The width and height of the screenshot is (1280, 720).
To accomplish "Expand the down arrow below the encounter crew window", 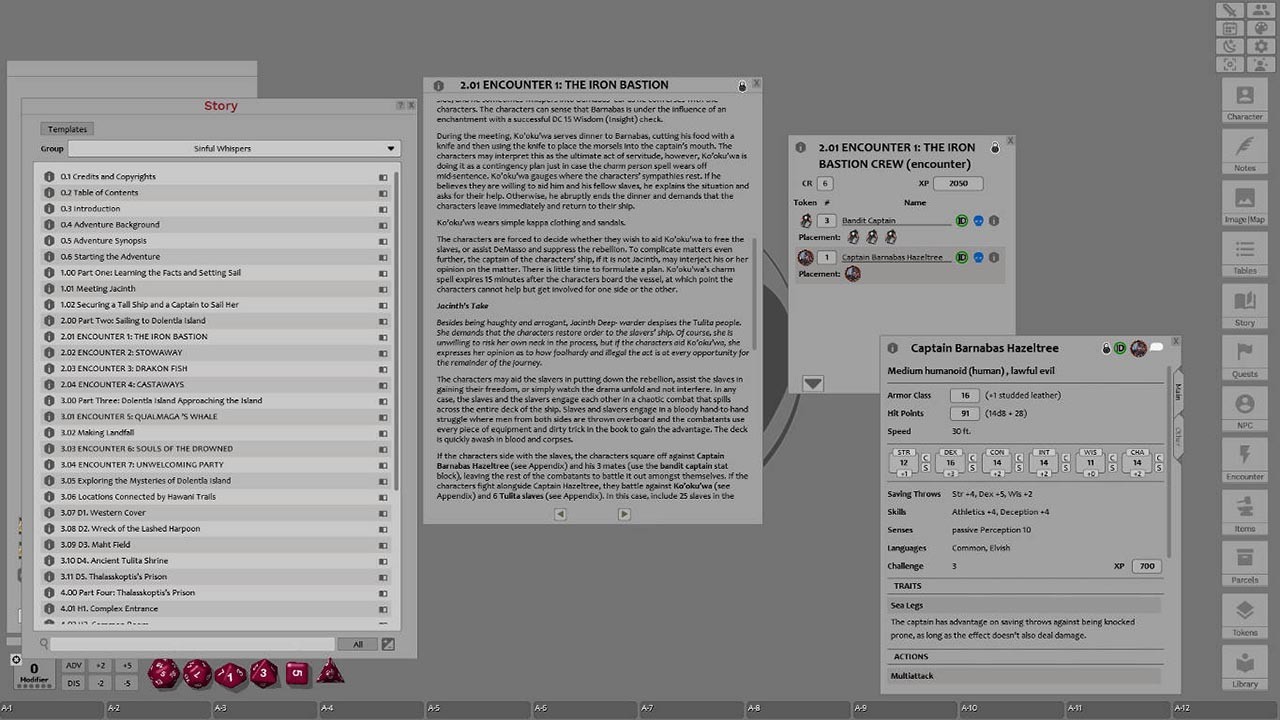I will click(x=812, y=383).
